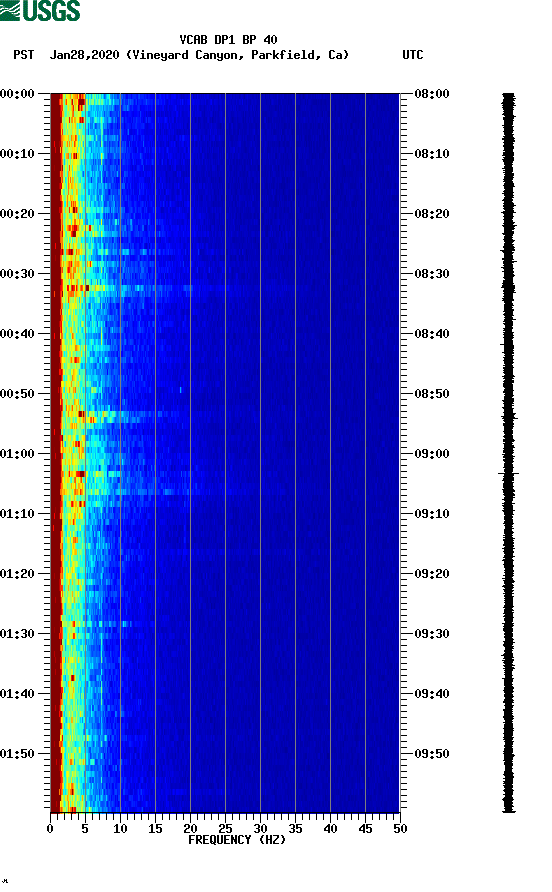Click the 15 Hz frequency axis label
This screenshot has height=892, width=552.
(155, 829)
